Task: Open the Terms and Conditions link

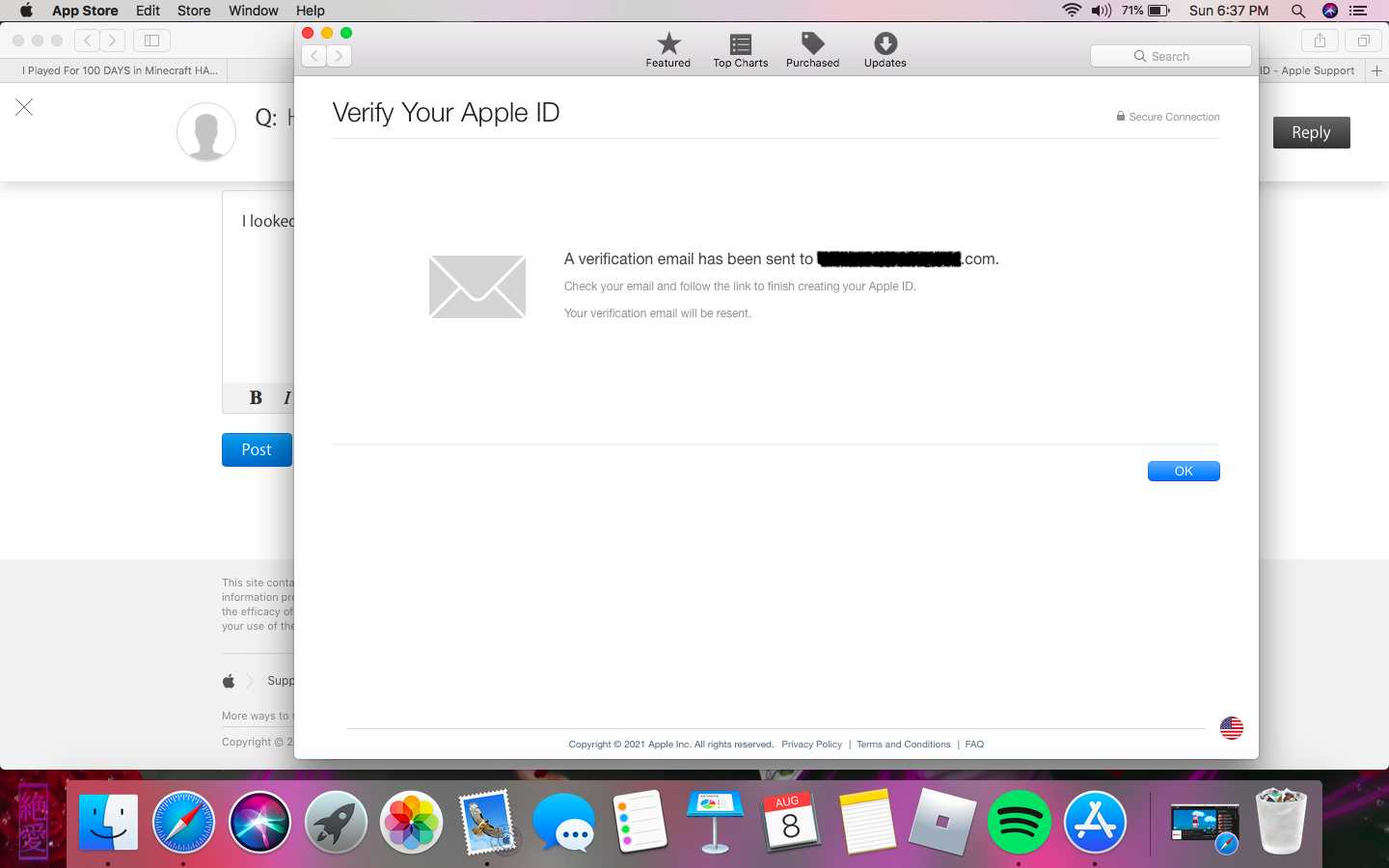Action: (x=903, y=745)
